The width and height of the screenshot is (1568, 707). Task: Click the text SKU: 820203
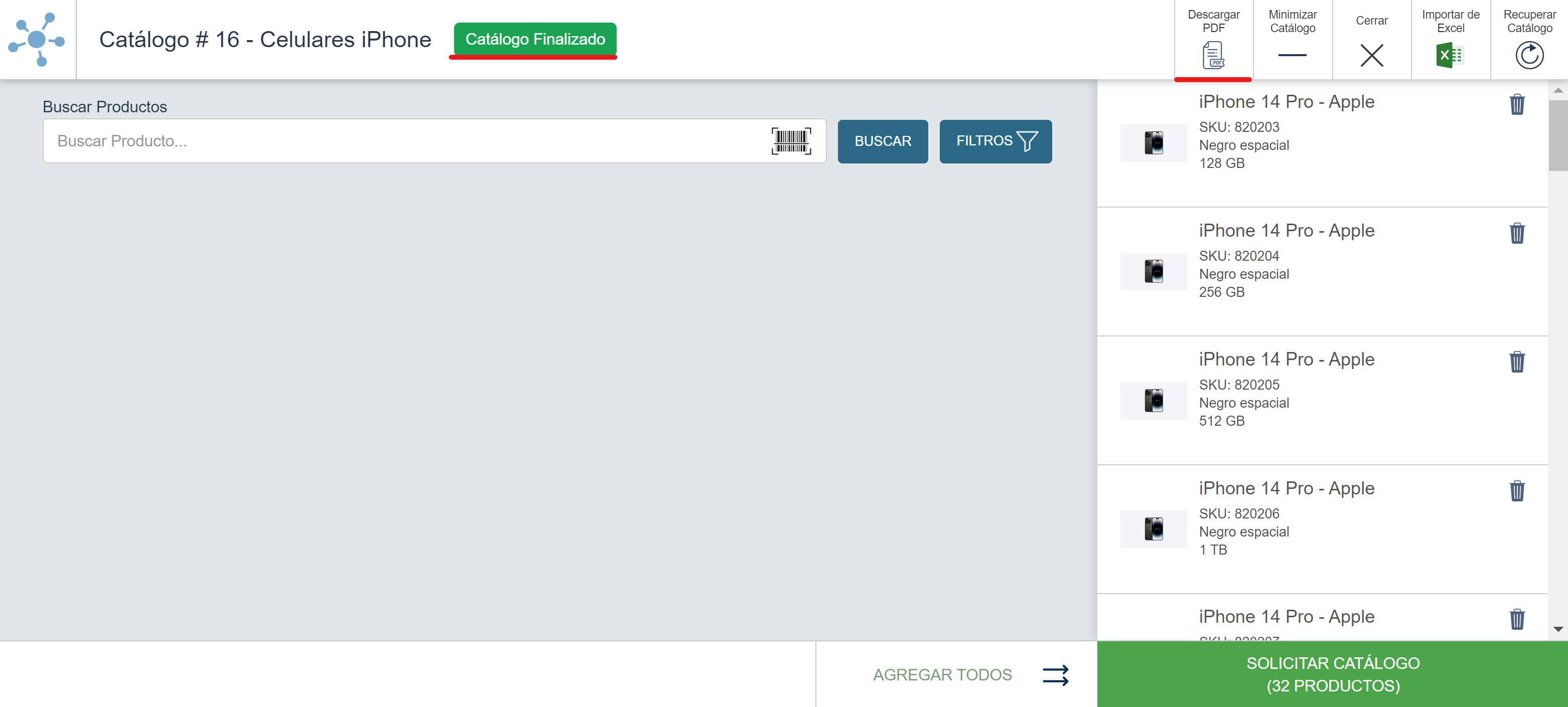(1239, 127)
